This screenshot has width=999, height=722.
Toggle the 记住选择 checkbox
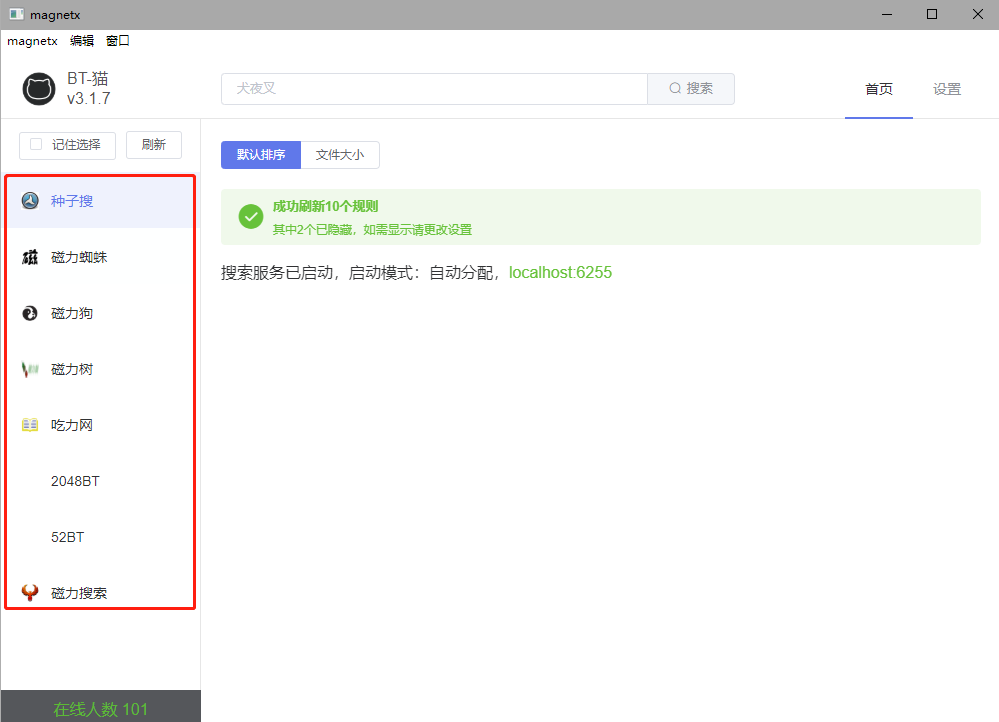pyautogui.click(x=36, y=145)
